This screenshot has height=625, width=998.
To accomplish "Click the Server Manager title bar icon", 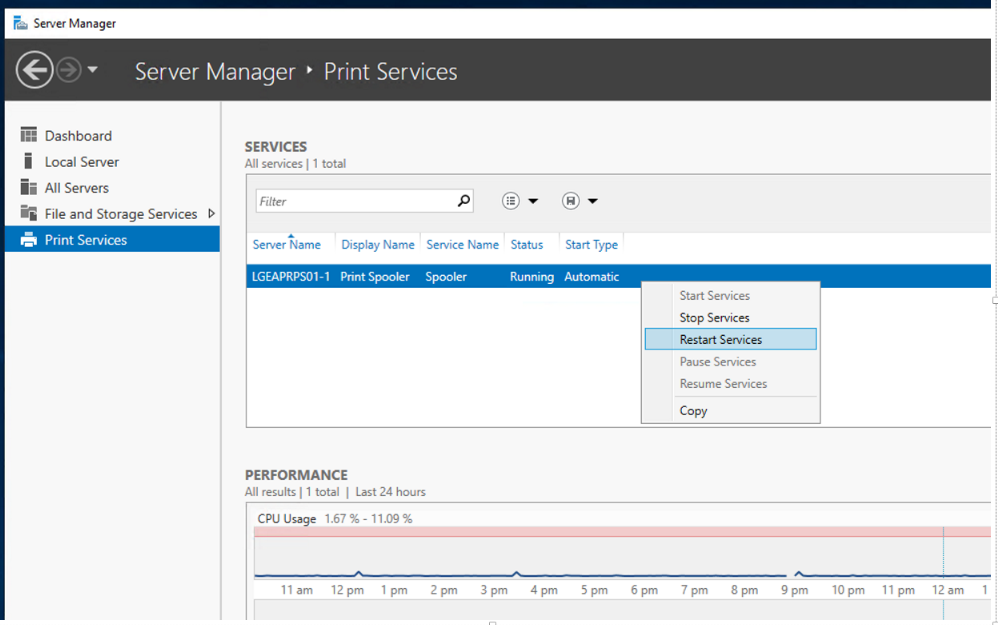I will coord(20,24).
